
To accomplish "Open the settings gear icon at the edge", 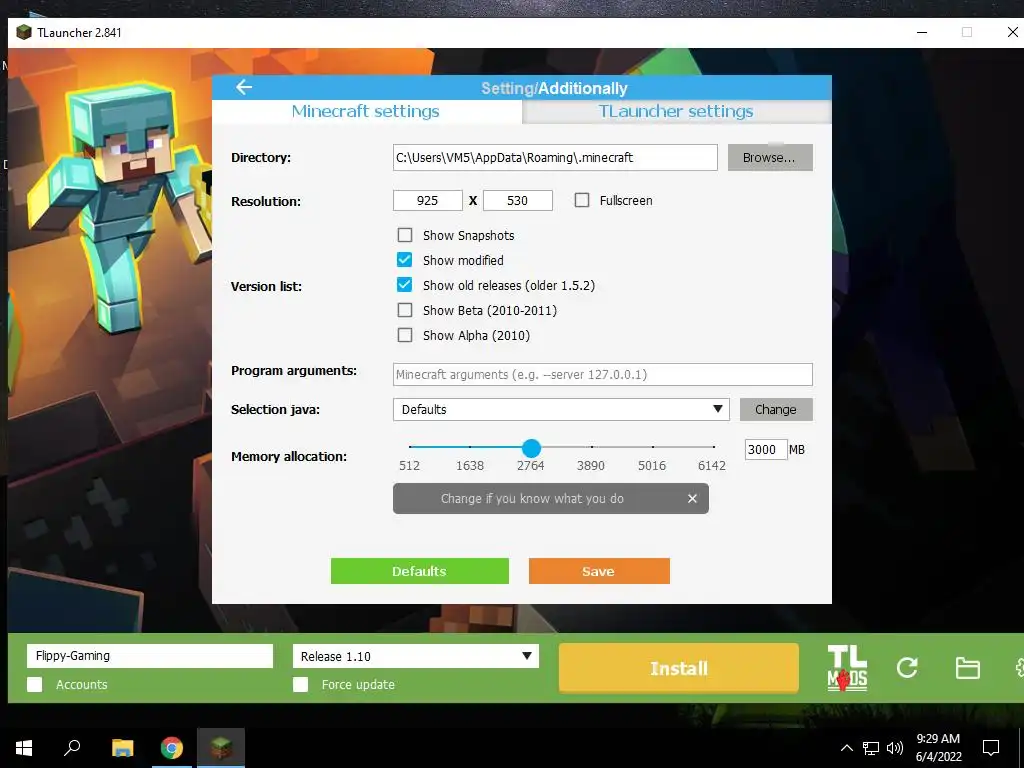I will [x=1019, y=668].
